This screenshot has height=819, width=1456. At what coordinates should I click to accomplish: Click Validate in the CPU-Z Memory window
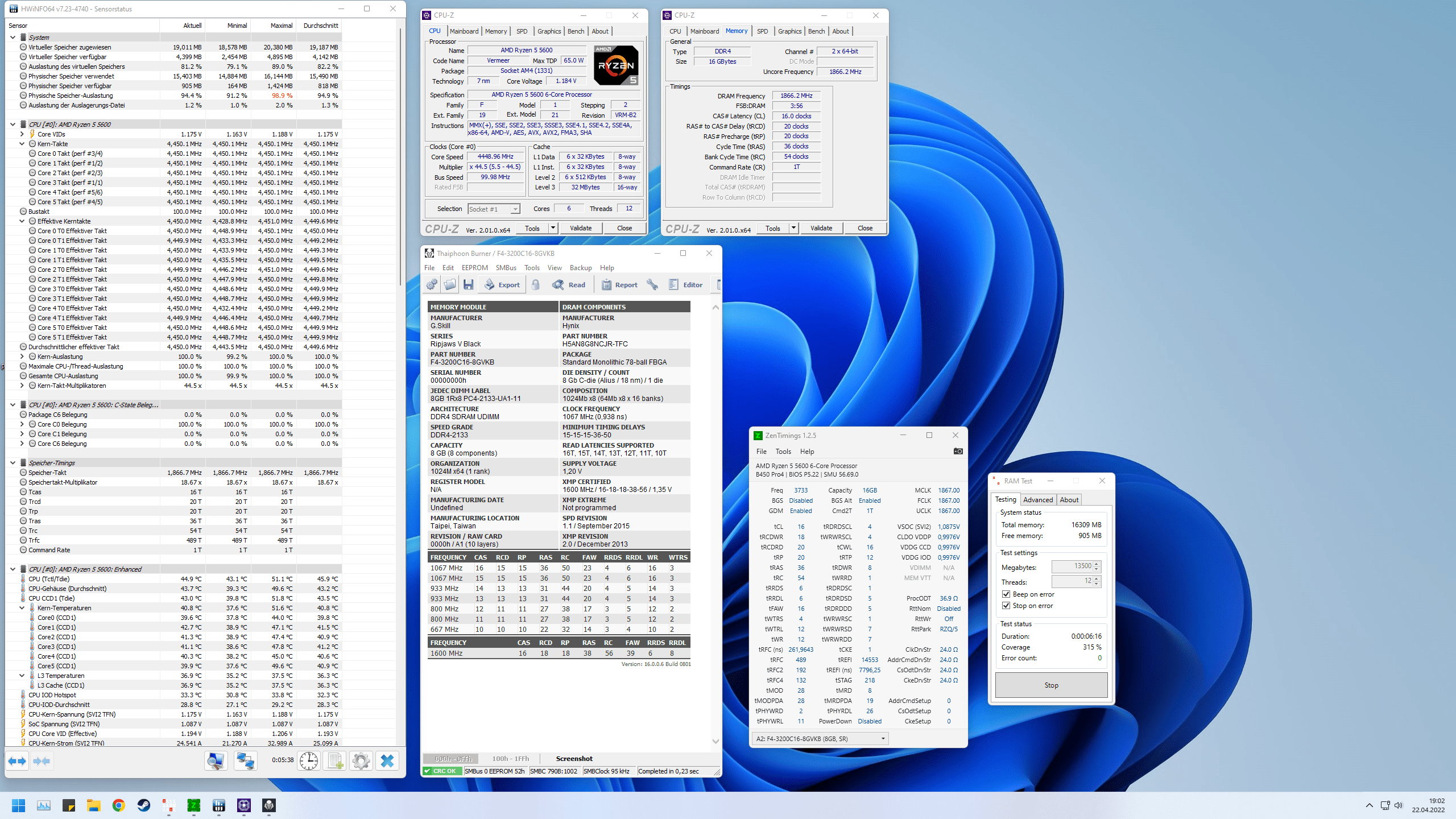click(x=821, y=228)
